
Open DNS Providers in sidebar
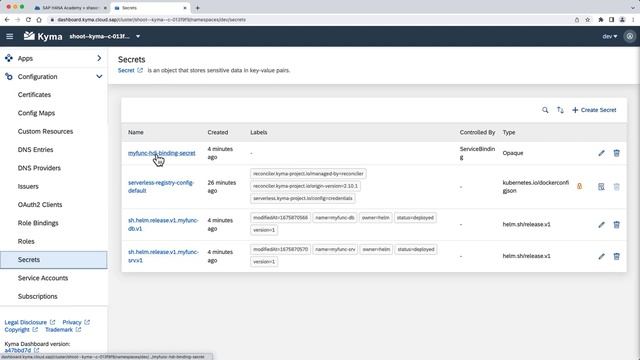click(x=39, y=168)
